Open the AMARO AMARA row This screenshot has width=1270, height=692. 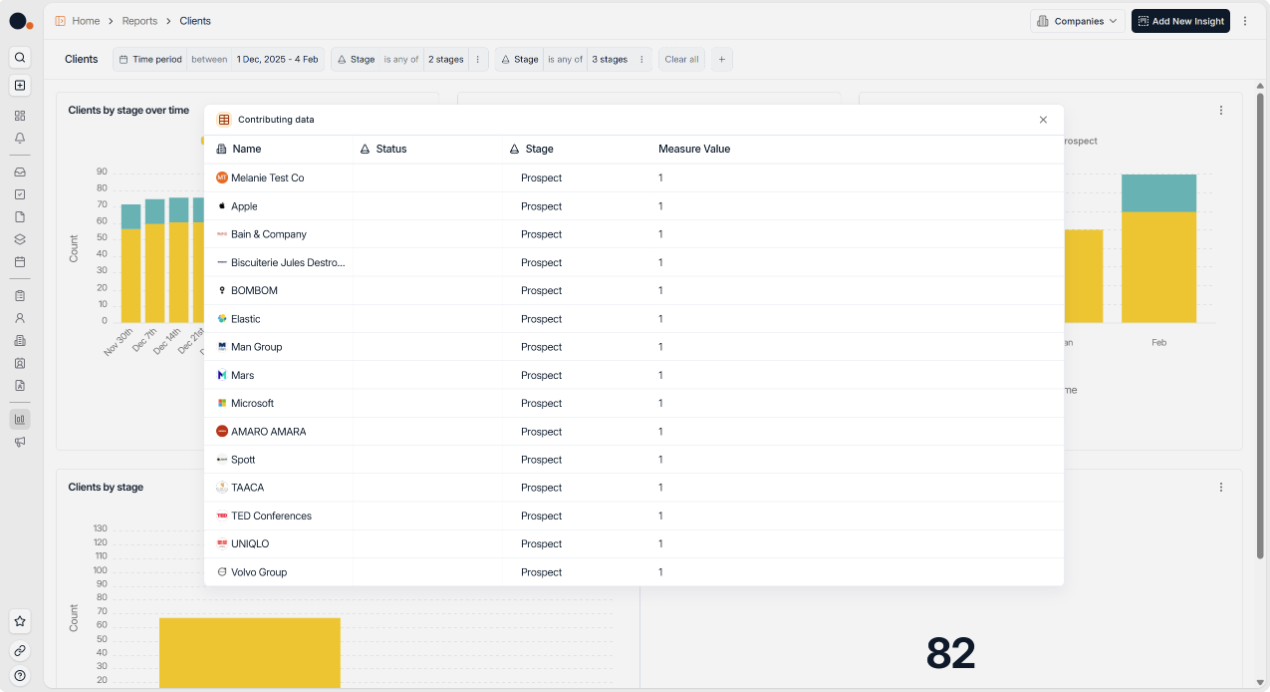click(x=634, y=431)
